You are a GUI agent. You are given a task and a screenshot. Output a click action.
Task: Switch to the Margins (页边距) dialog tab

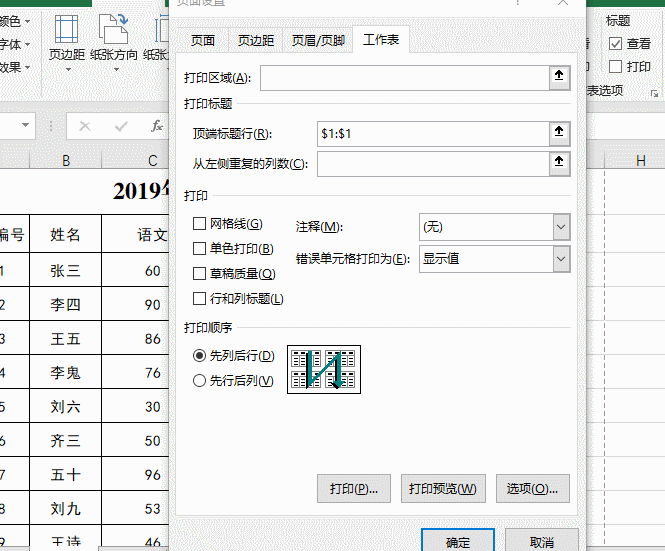coord(256,41)
